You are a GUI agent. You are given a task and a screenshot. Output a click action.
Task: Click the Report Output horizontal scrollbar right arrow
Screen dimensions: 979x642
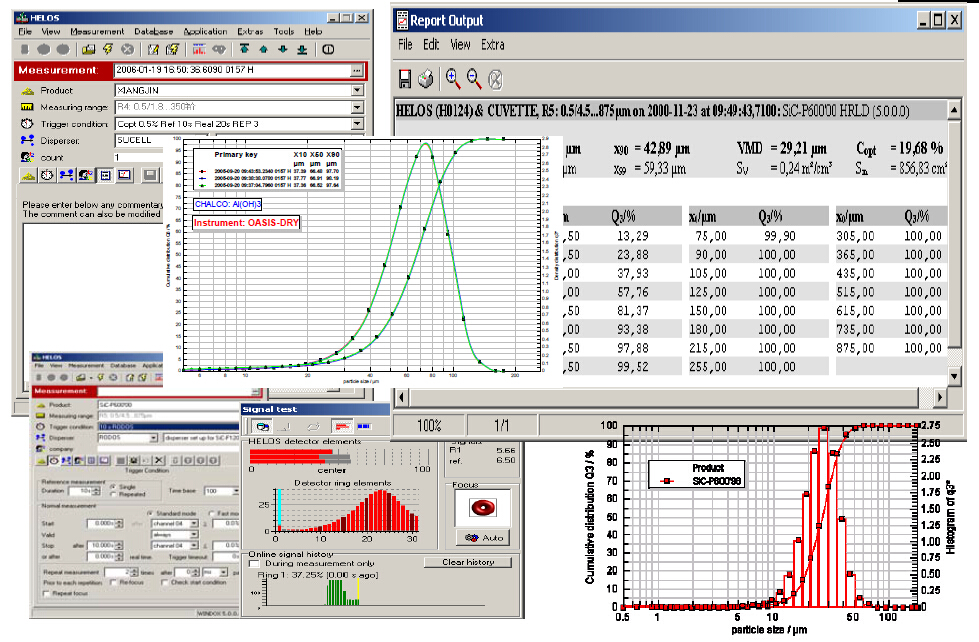tap(940, 397)
